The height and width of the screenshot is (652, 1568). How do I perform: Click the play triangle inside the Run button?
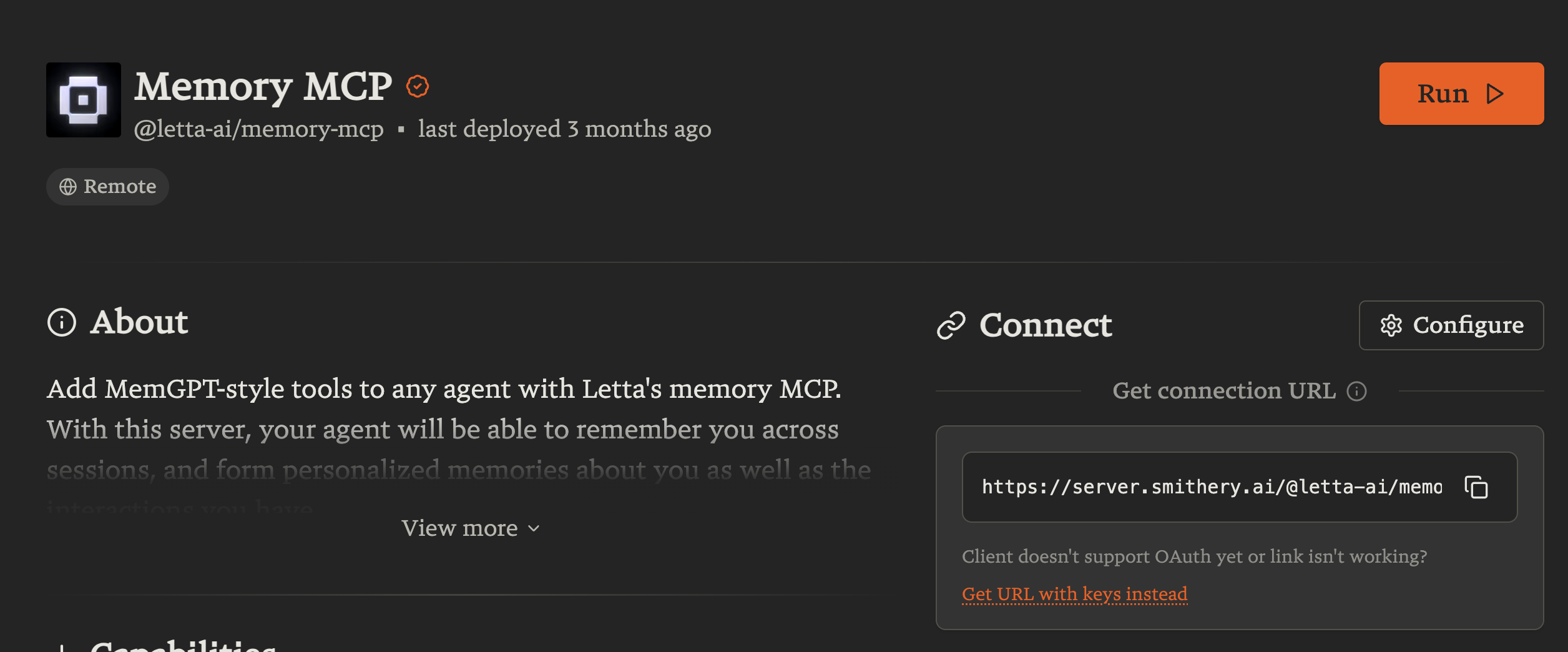1496,94
